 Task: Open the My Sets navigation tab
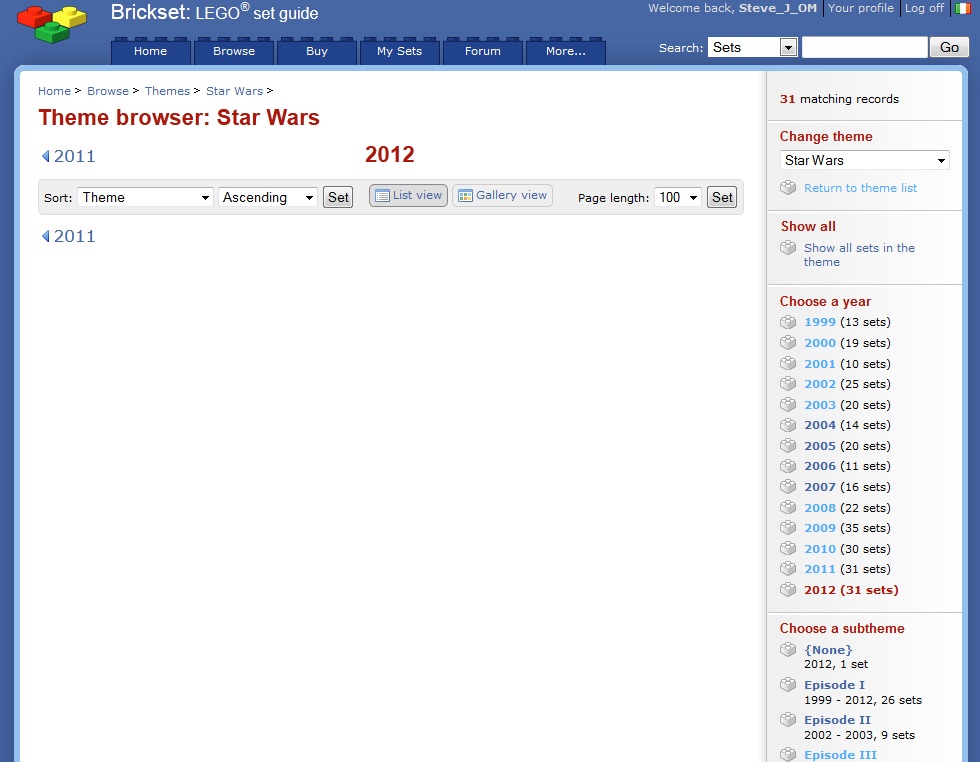pyautogui.click(x=399, y=51)
